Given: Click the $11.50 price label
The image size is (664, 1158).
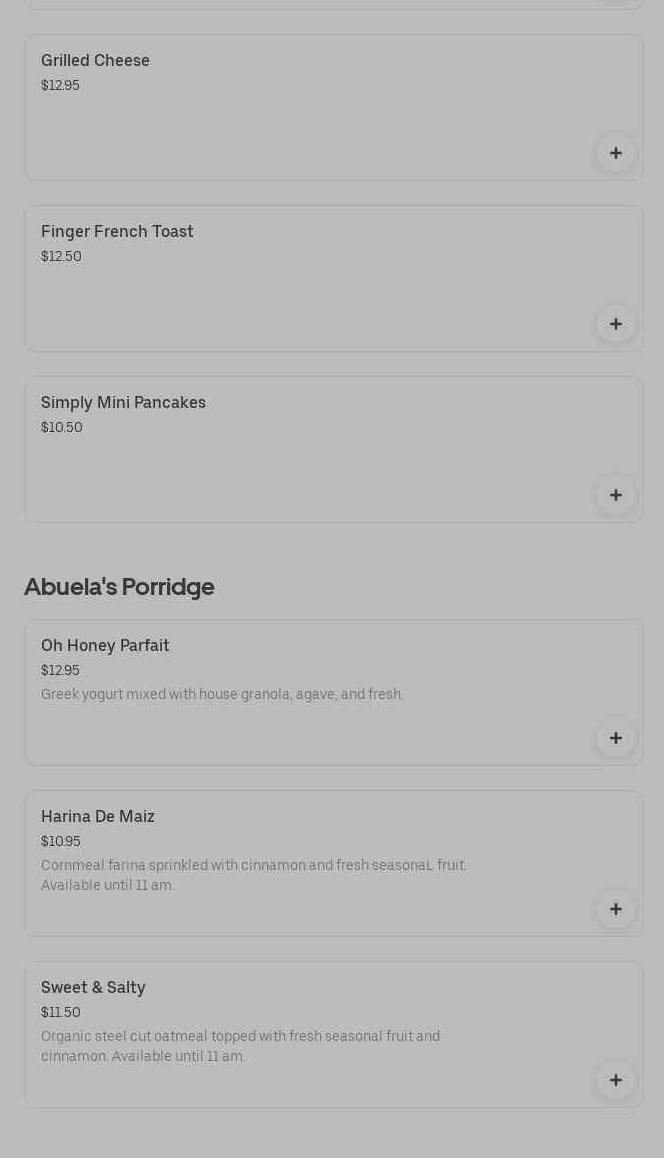Looking at the screenshot, I should (61, 1013).
